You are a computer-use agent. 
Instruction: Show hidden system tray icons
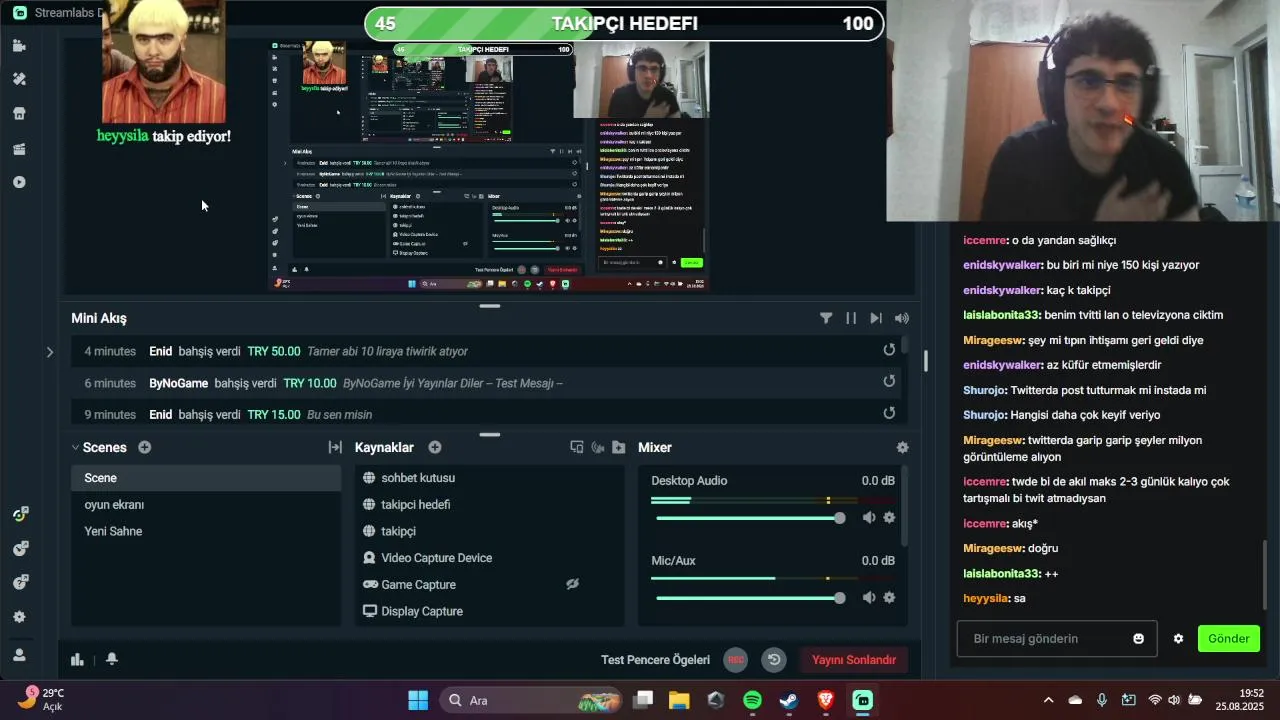pyautogui.click(x=1048, y=700)
